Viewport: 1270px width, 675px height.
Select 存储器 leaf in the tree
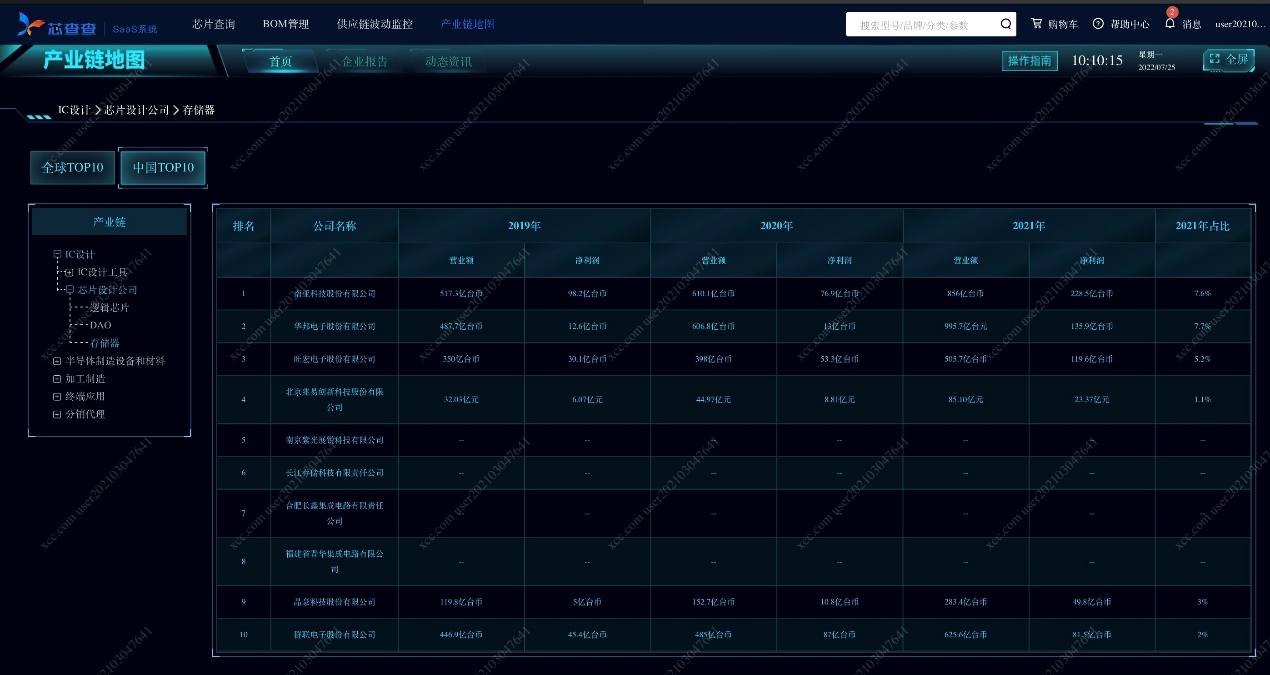[105, 343]
